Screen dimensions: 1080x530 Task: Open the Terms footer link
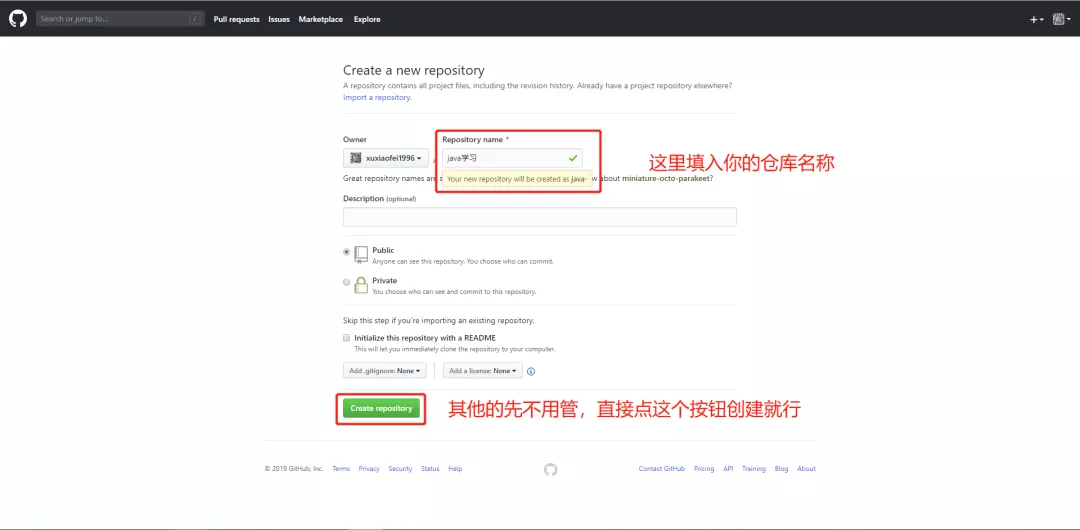(x=341, y=469)
